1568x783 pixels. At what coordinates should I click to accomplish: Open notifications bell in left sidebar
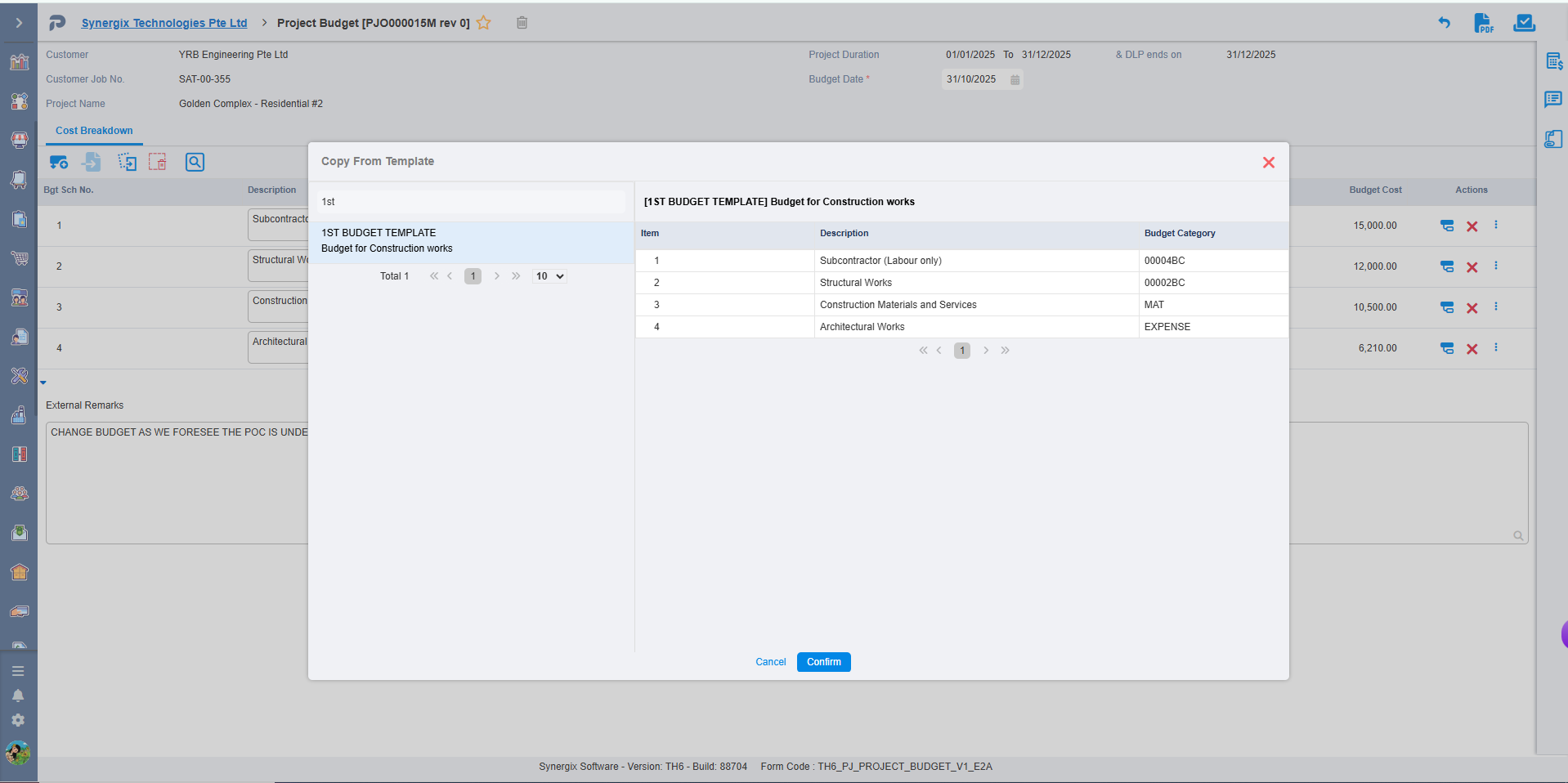18,696
